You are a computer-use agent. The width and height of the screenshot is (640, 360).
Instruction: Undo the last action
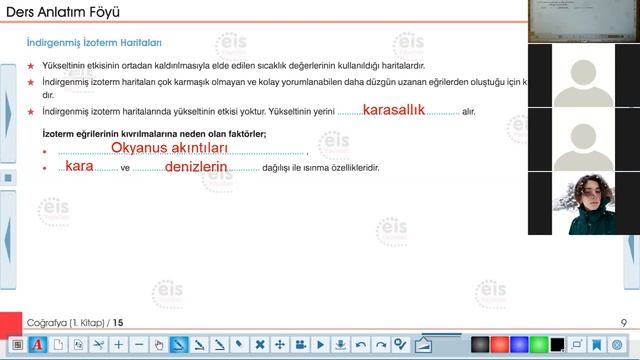pyautogui.click(x=361, y=345)
